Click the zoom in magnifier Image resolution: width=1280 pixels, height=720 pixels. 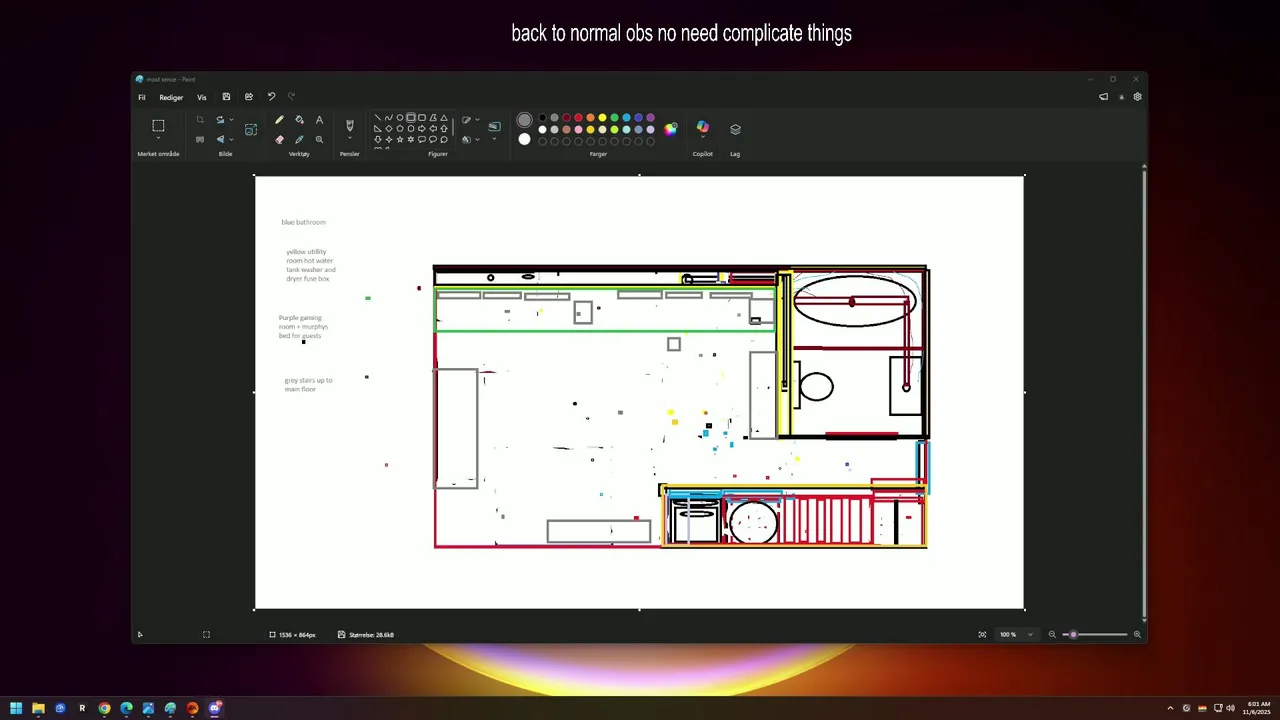[x=1137, y=634]
